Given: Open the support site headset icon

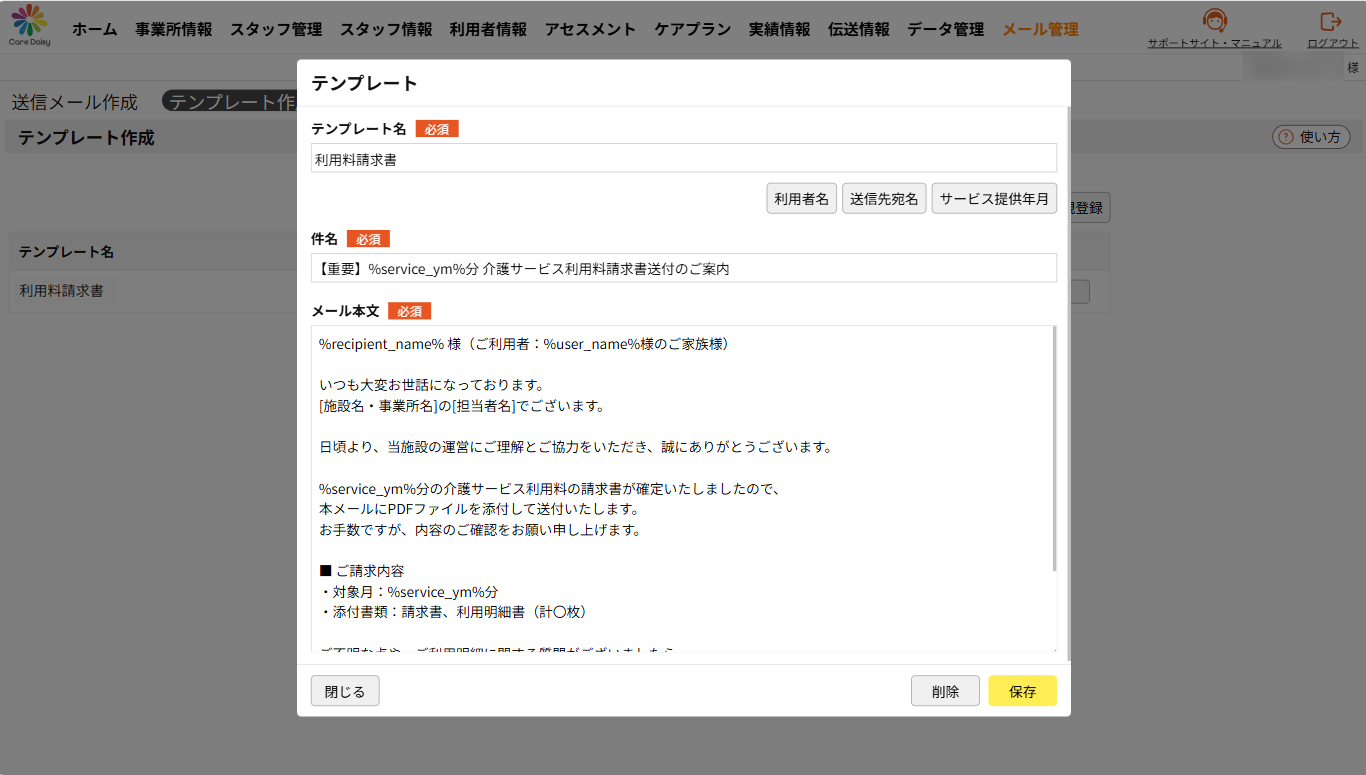Looking at the screenshot, I should (1215, 21).
